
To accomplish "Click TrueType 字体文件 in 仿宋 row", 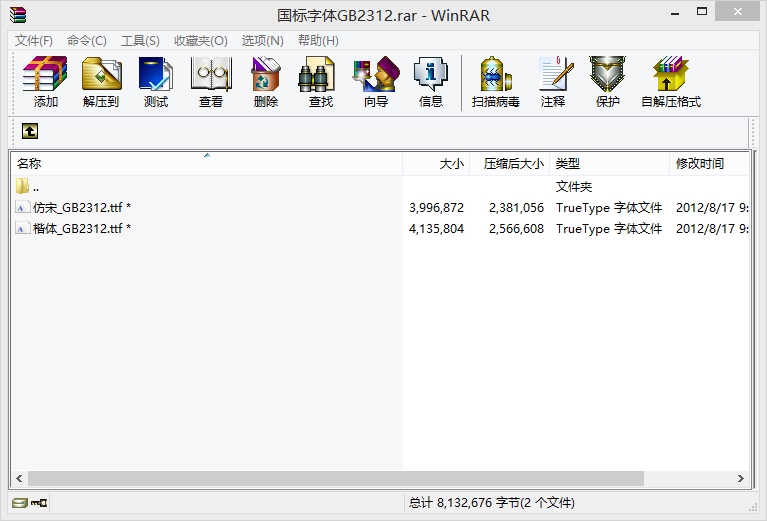I will (609, 208).
